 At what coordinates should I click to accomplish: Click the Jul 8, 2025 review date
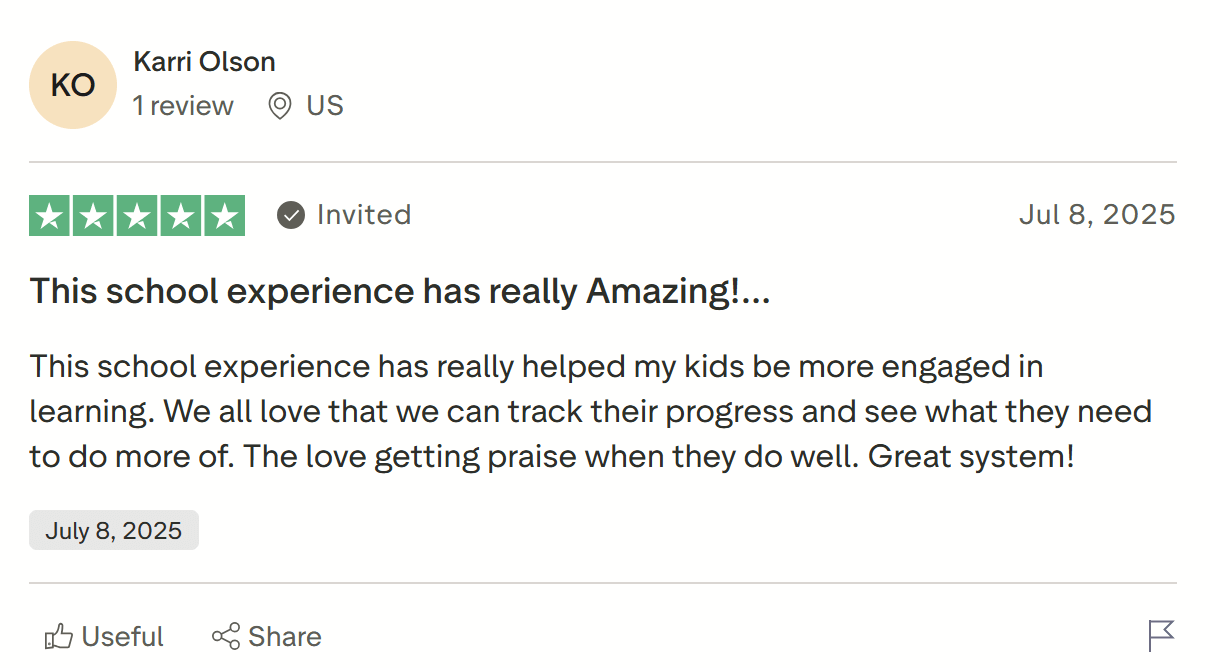1097,214
